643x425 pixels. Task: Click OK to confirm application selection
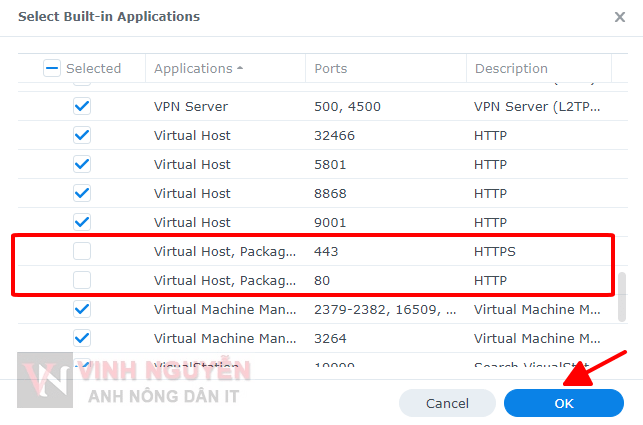click(564, 403)
